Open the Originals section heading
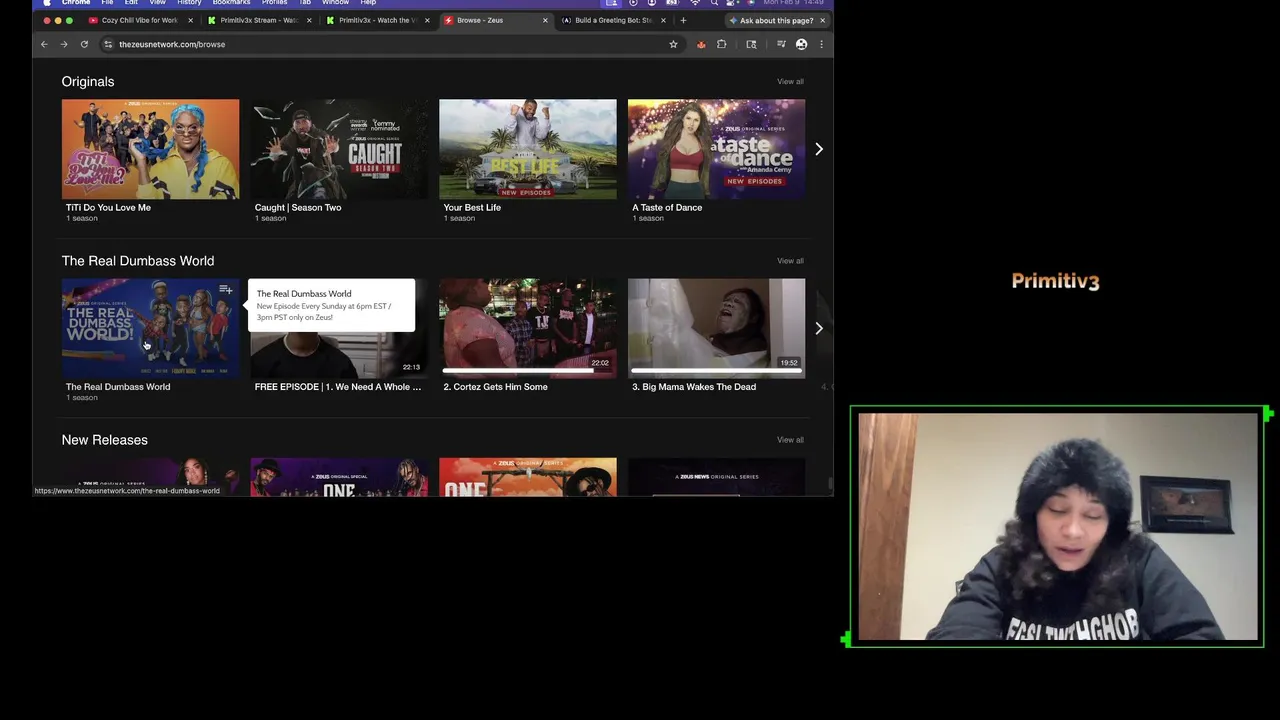The image size is (1280, 720). click(88, 82)
